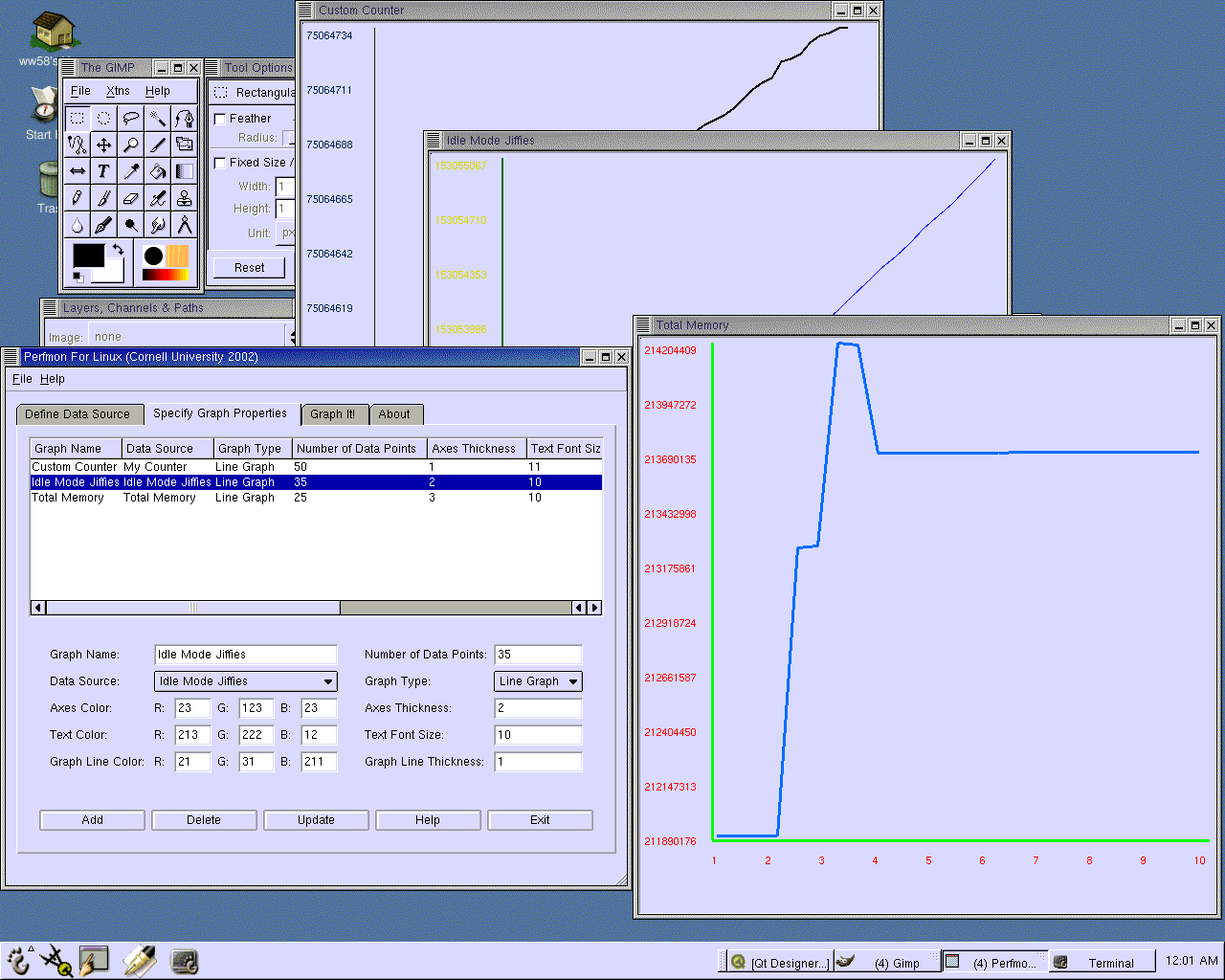This screenshot has width=1225, height=980.
Task: Open the Xtns menu in GIMP
Action: 118,91
